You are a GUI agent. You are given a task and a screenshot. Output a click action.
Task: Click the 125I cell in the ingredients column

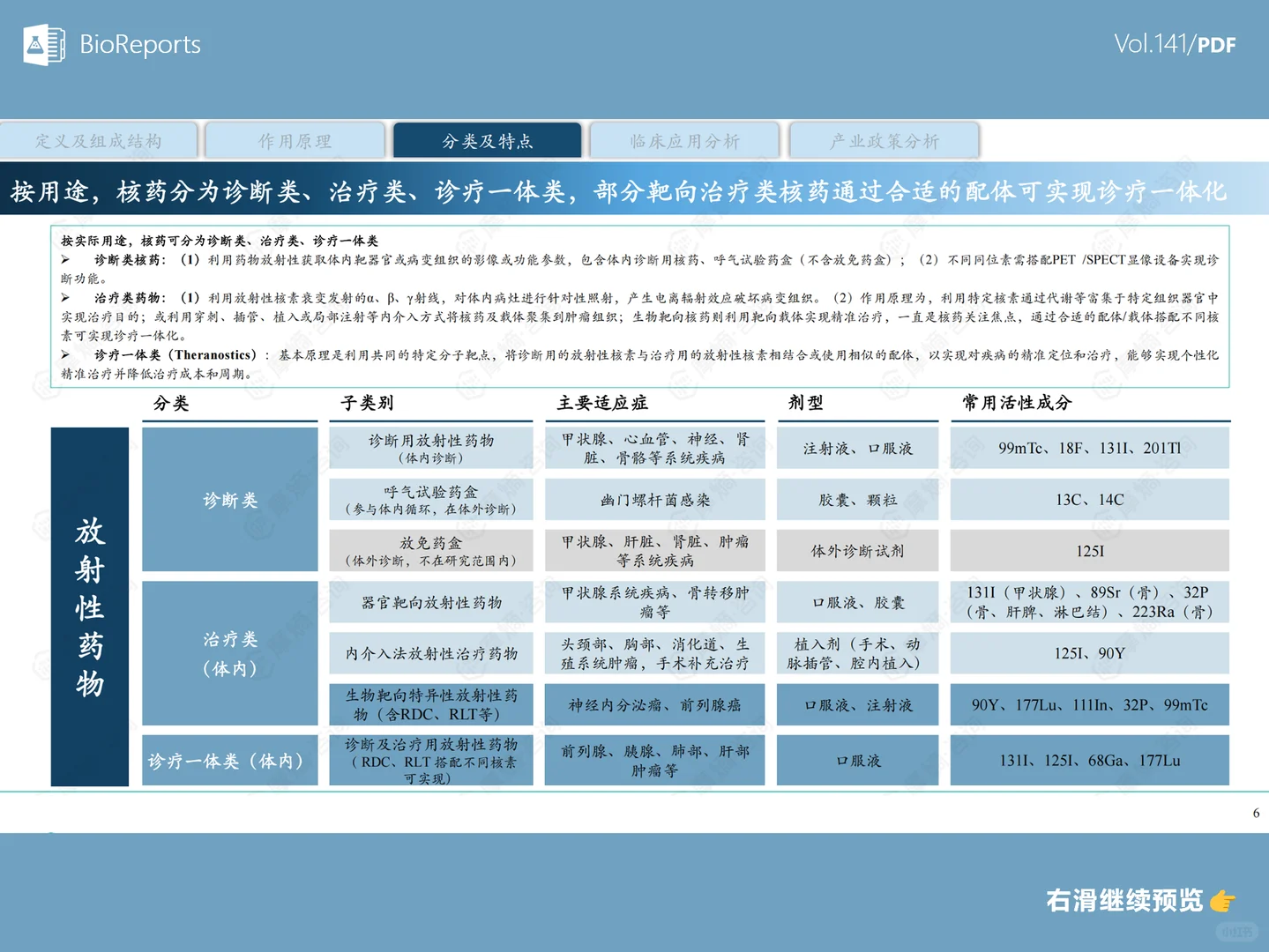[1089, 550]
